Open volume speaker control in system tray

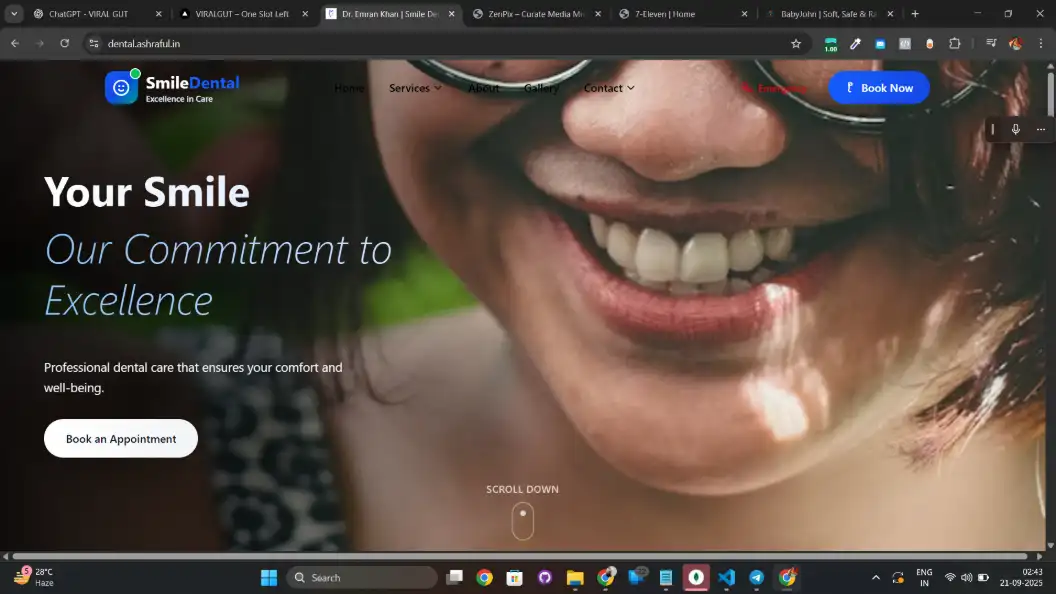[966, 578]
